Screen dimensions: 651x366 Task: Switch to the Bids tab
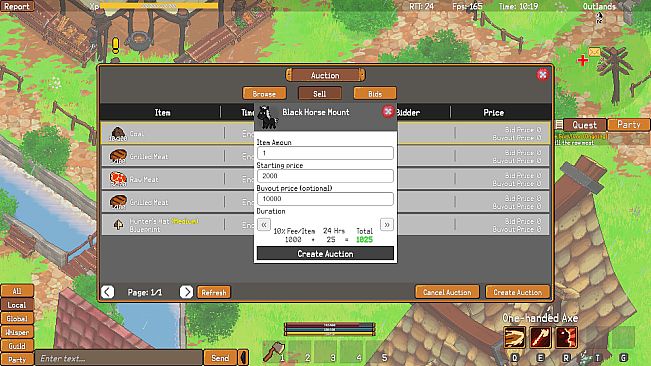click(375, 93)
